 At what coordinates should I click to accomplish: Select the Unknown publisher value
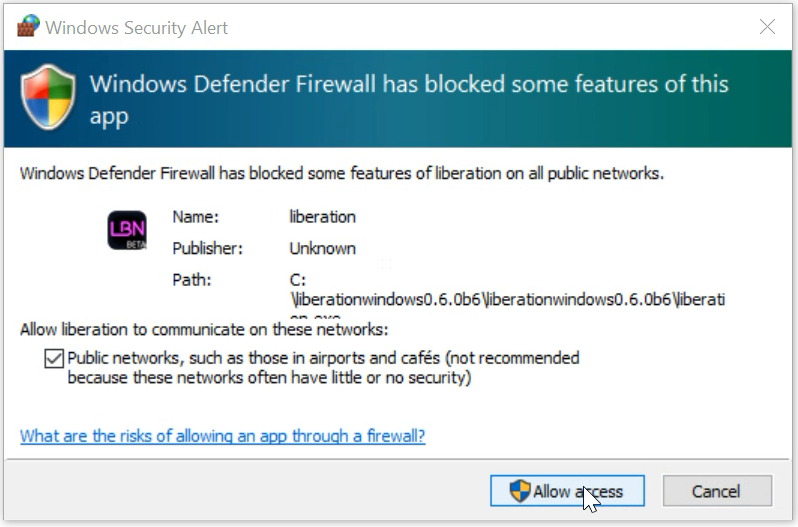tap(322, 248)
